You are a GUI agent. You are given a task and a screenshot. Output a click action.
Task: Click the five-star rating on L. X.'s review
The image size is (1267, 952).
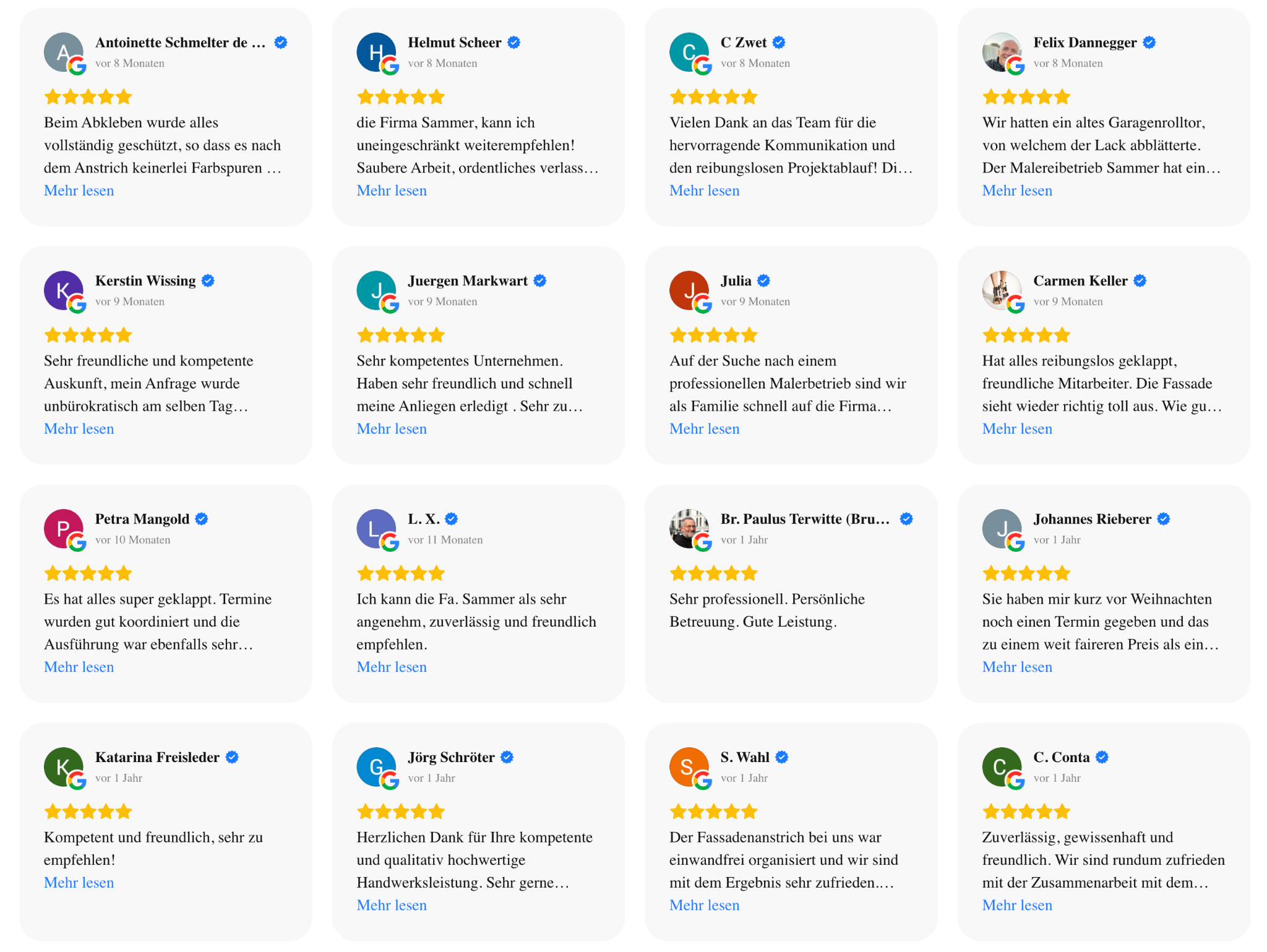401,573
